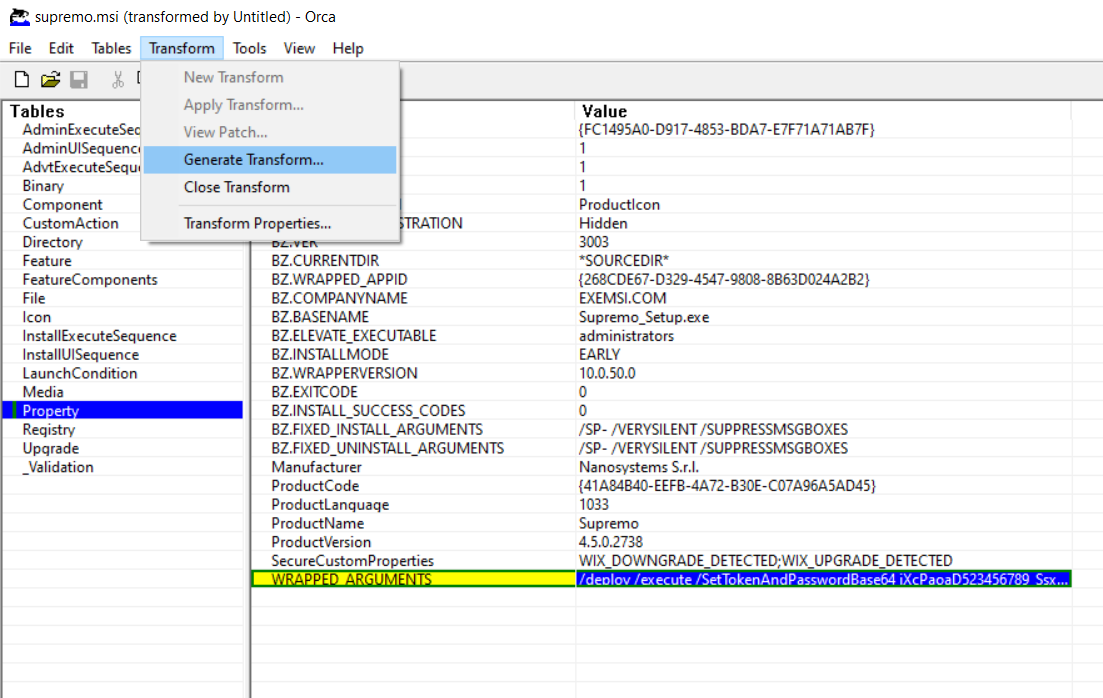Click the /deploy /execute value cell

pyautogui.click(x=823, y=579)
